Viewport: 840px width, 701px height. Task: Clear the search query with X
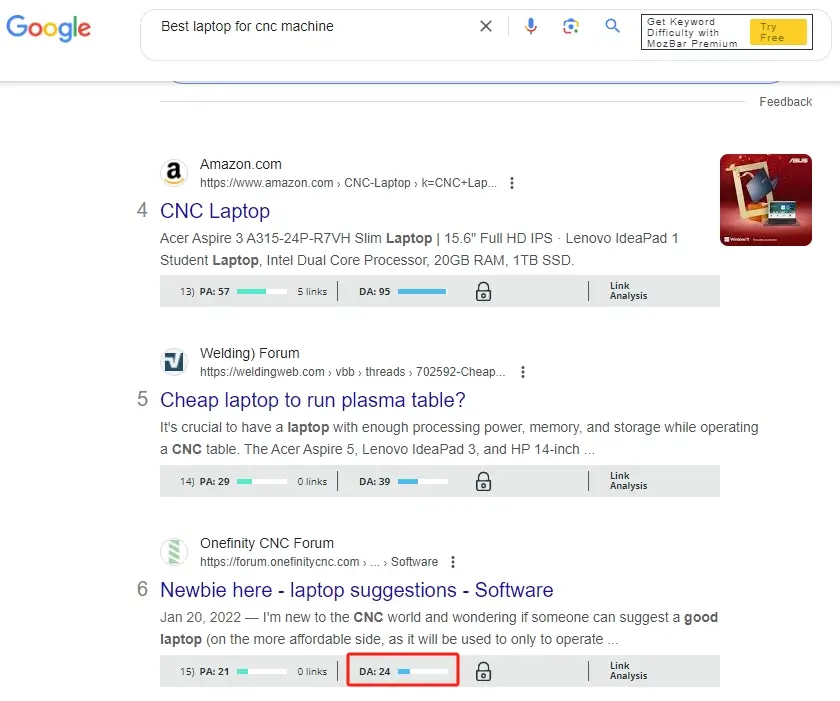tap(486, 26)
